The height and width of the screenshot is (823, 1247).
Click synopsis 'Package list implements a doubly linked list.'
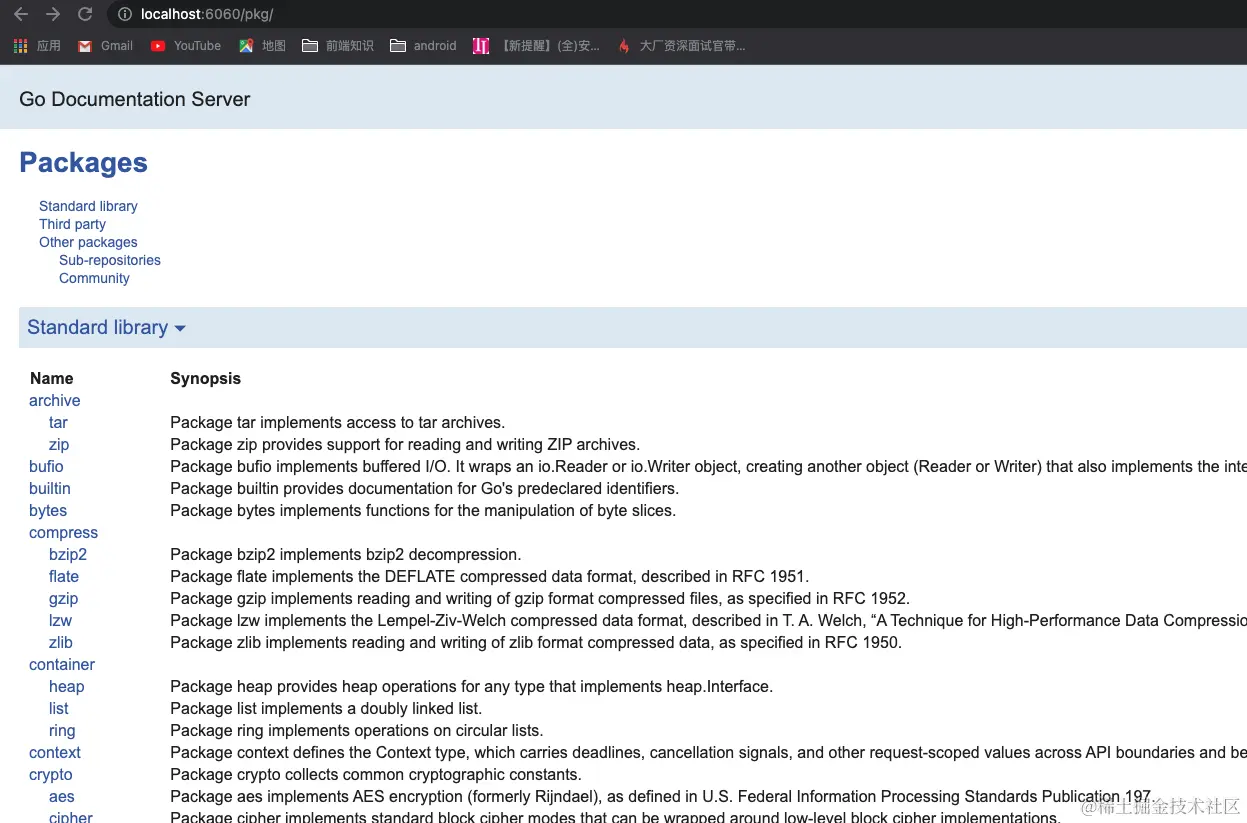(326, 708)
